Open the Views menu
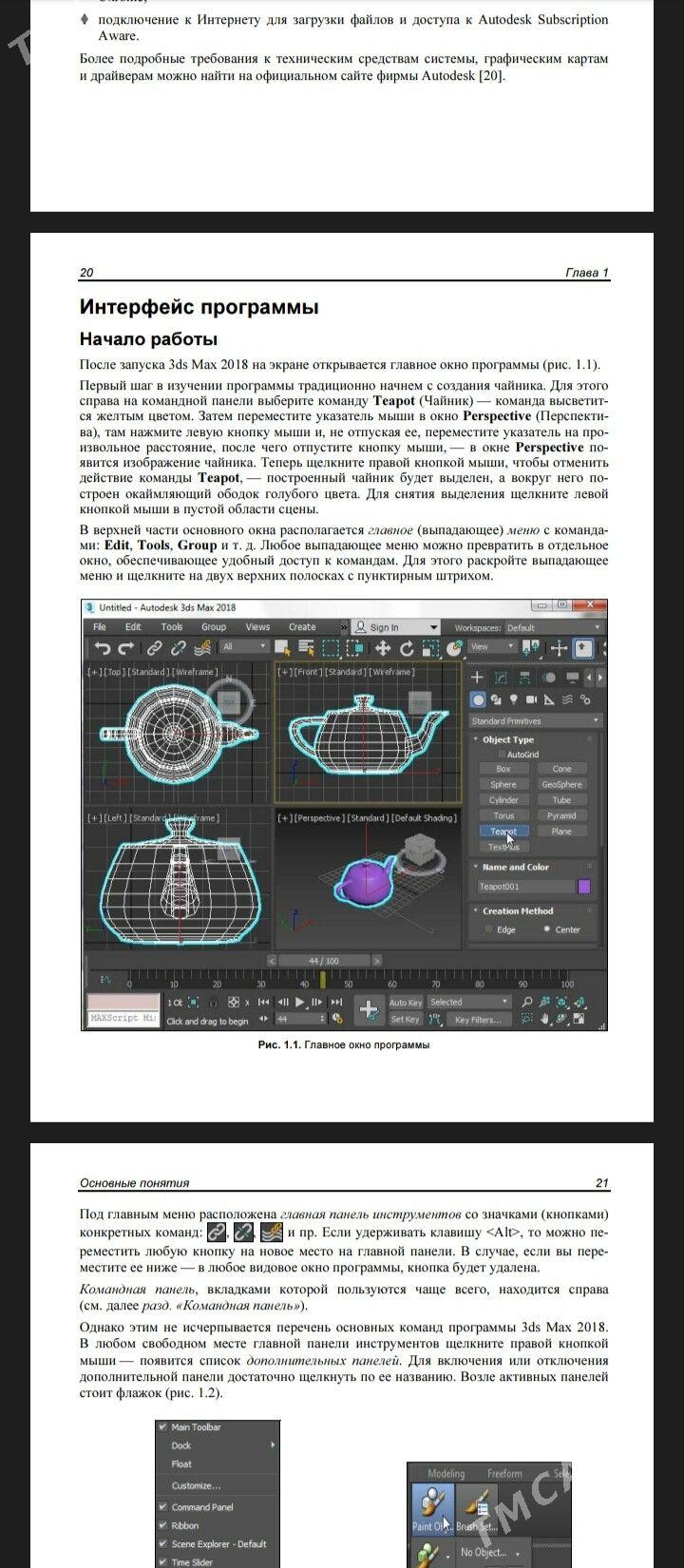Screen dimensions: 684x1568 [257, 627]
